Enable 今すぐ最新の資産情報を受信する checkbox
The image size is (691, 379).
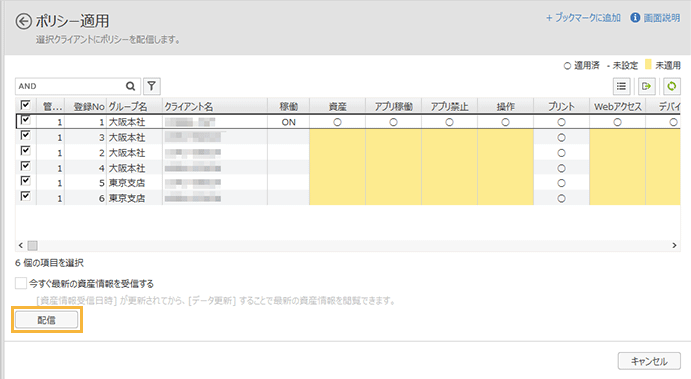point(21,283)
